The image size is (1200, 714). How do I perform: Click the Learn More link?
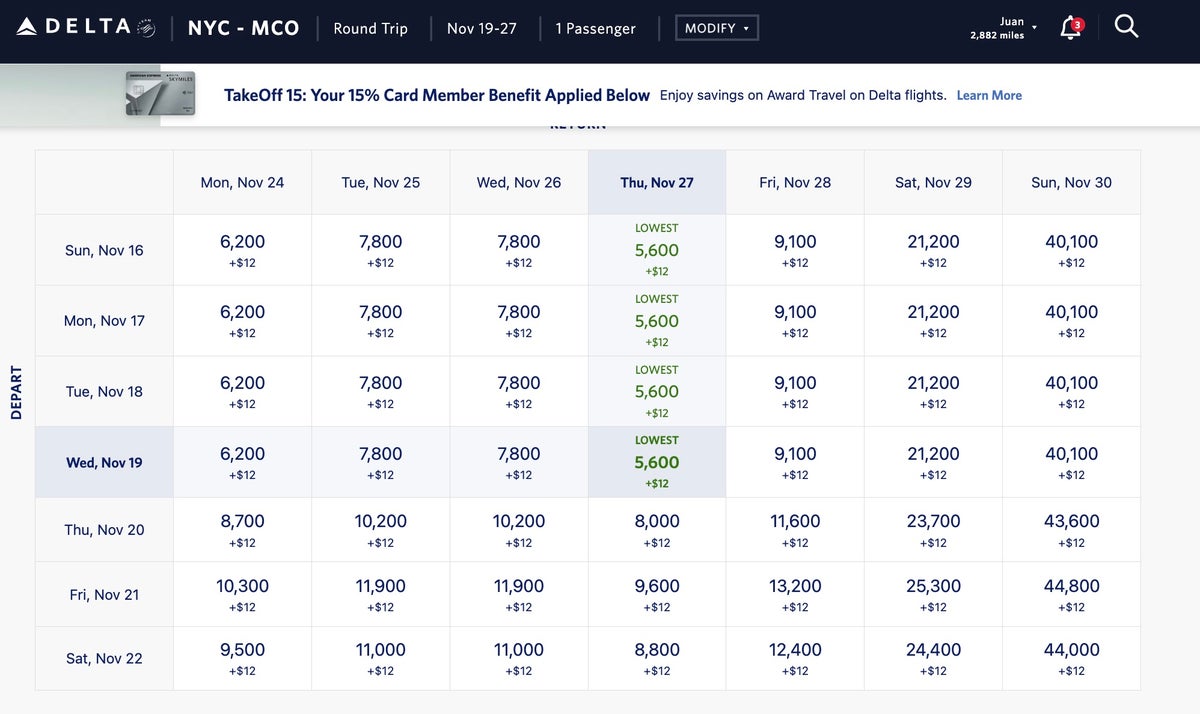click(x=989, y=95)
